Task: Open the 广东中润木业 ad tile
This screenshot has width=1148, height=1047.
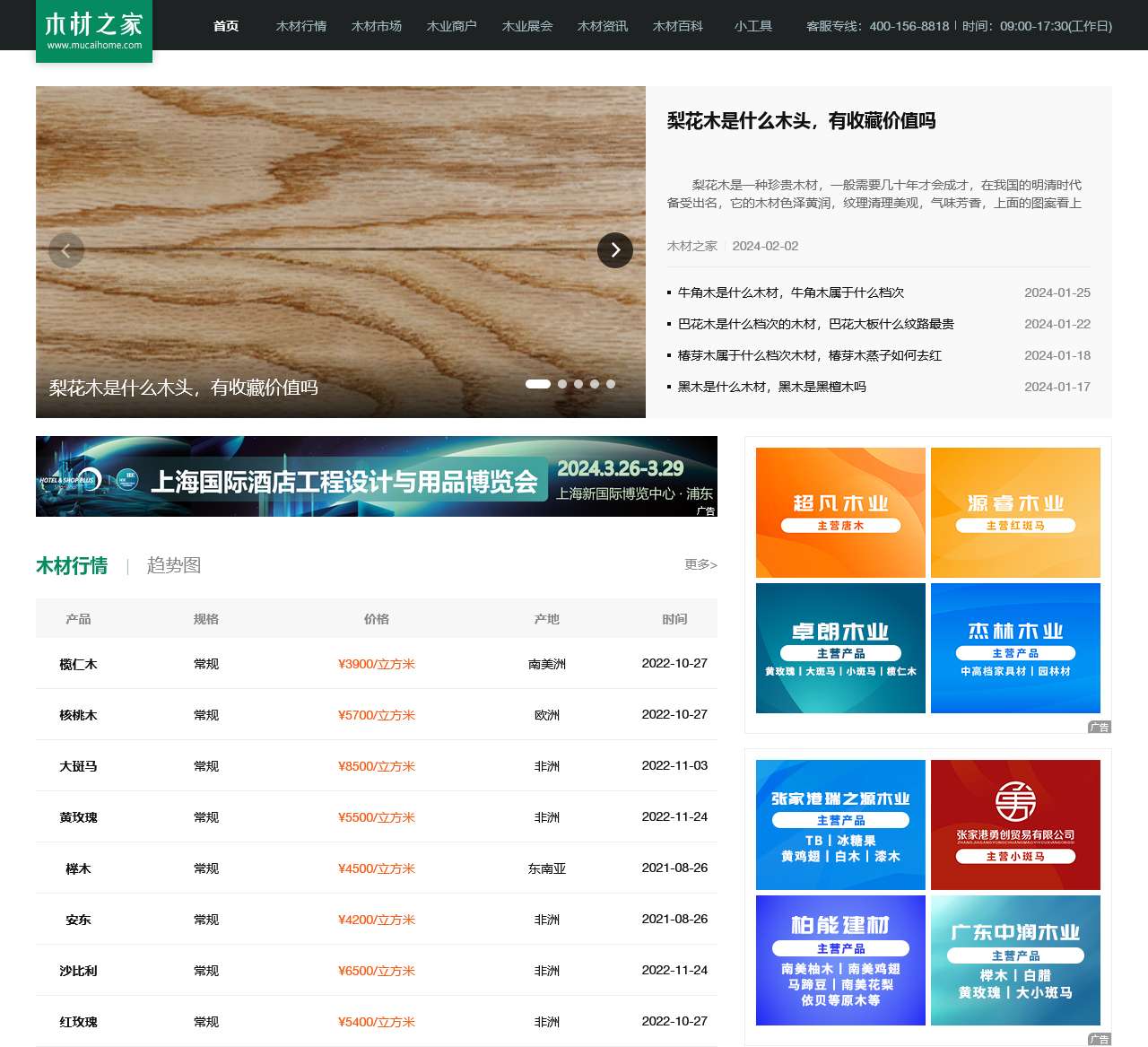Action: tap(1015, 960)
